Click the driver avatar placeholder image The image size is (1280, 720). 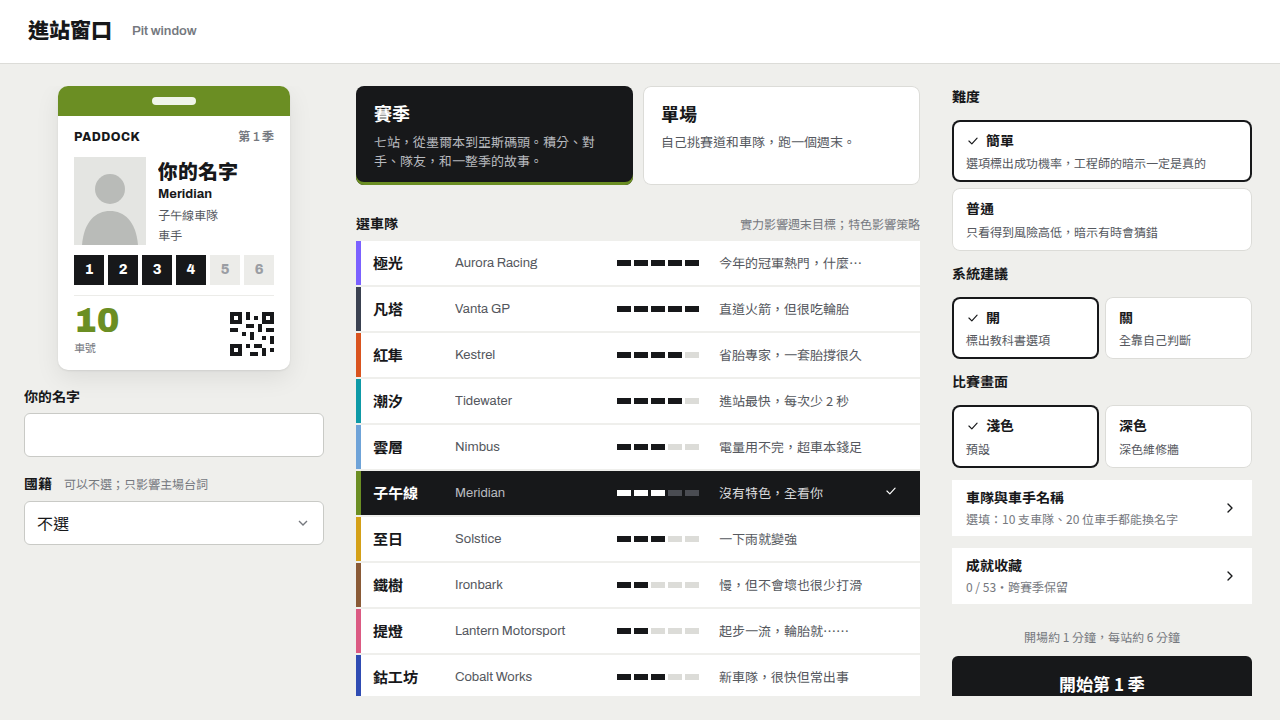coord(110,201)
